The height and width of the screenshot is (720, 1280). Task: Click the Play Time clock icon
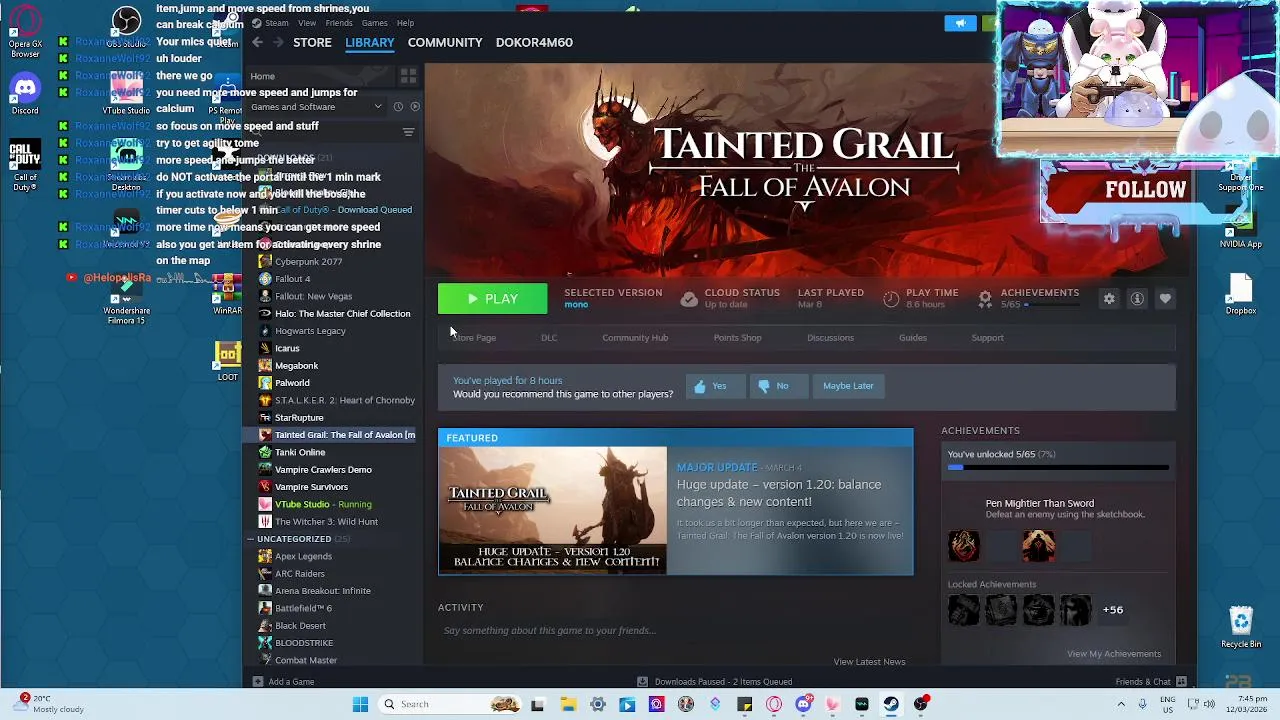pos(891,299)
